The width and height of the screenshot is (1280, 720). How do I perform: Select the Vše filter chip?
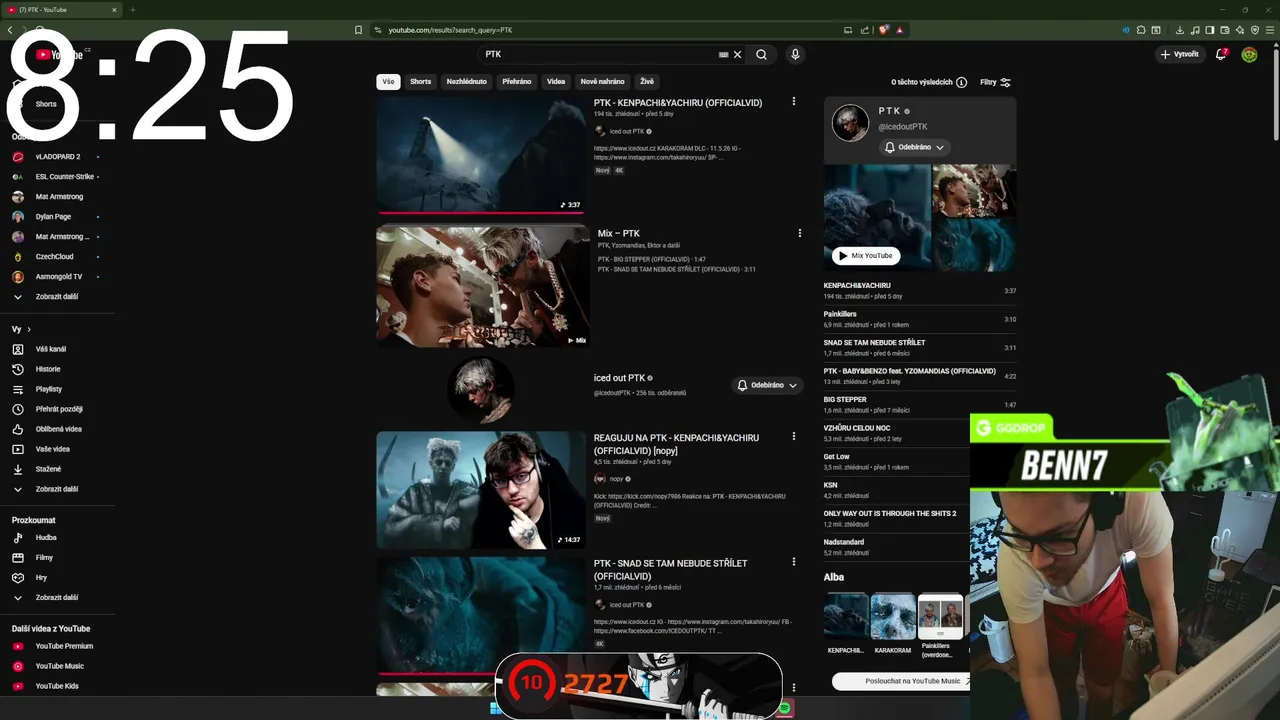coord(388,82)
